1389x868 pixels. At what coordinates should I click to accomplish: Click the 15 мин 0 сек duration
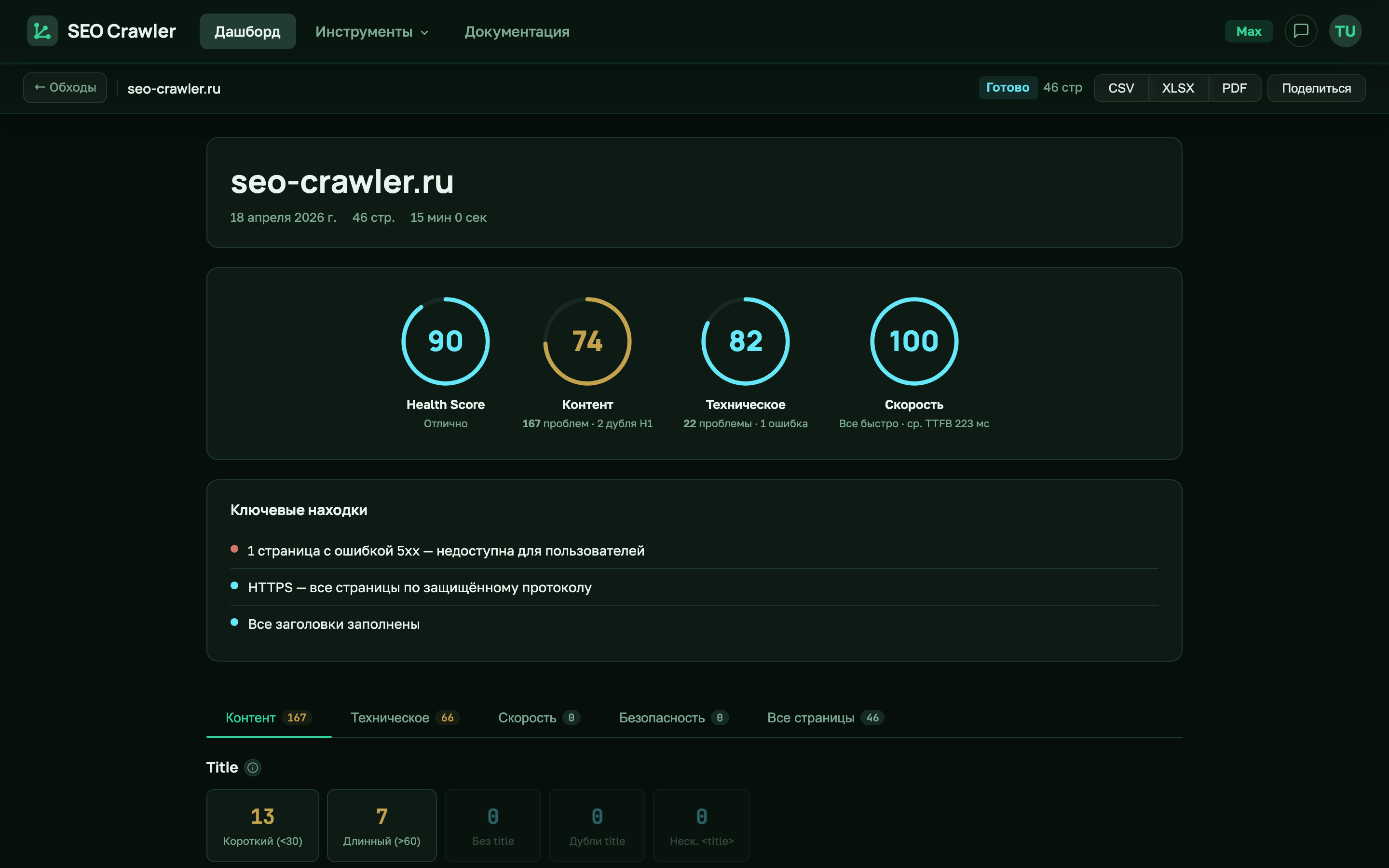[448, 217]
